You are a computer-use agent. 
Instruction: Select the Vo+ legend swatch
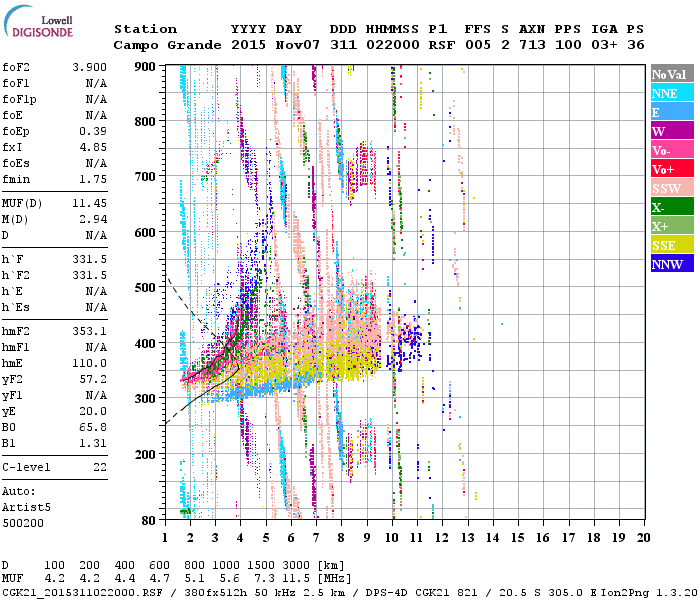coord(672,169)
